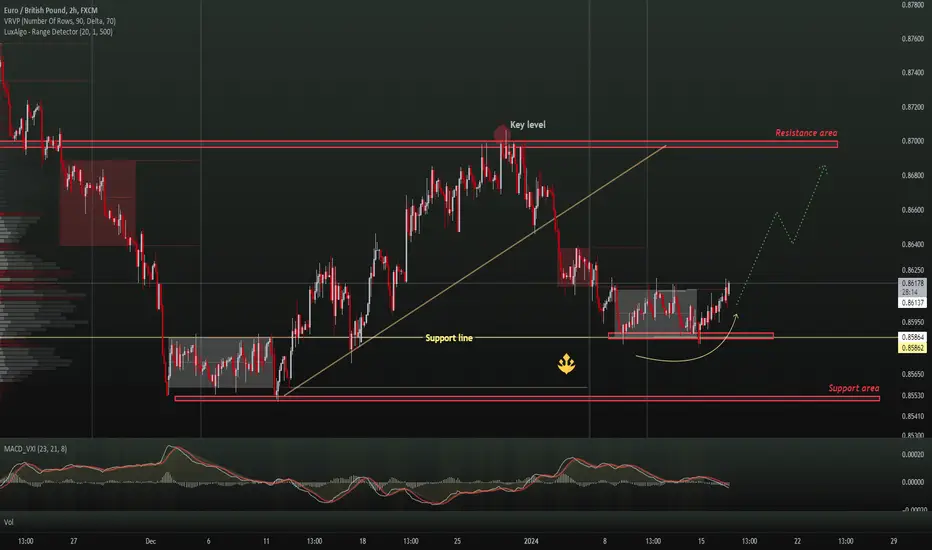Click the Vol pane label
Viewport: 932px width, 550px height.
(x=9, y=522)
